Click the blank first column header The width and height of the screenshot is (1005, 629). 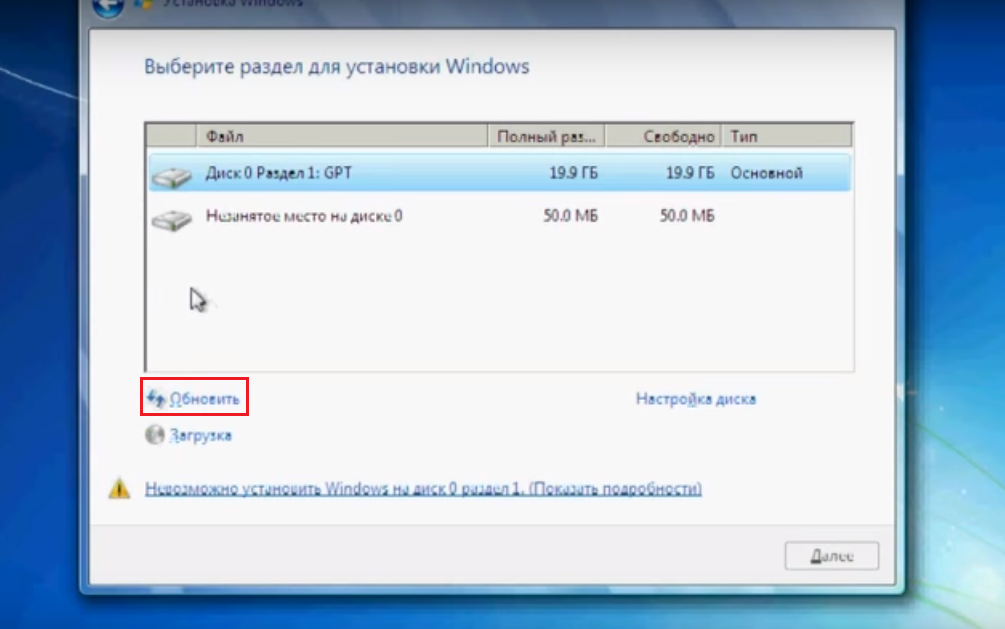[x=171, y=136]
